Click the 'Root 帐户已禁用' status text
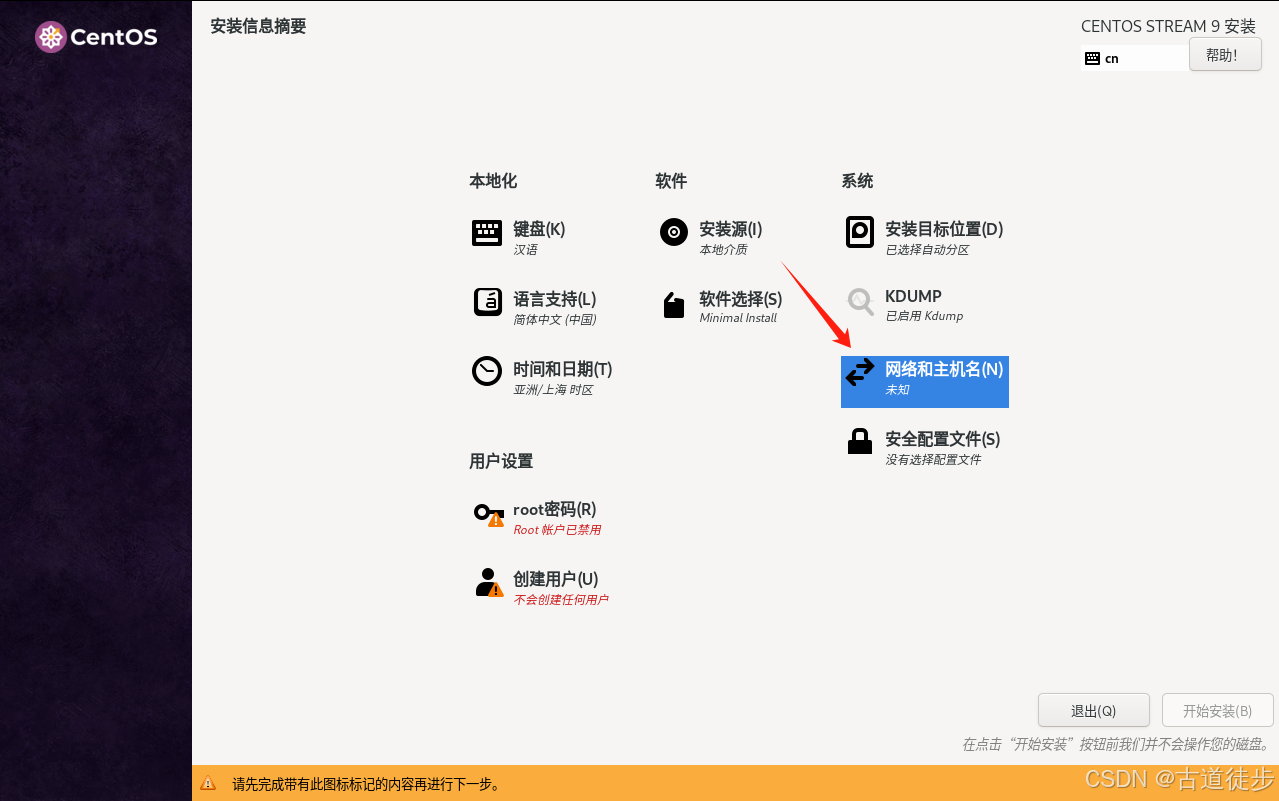 click(557, 530)
